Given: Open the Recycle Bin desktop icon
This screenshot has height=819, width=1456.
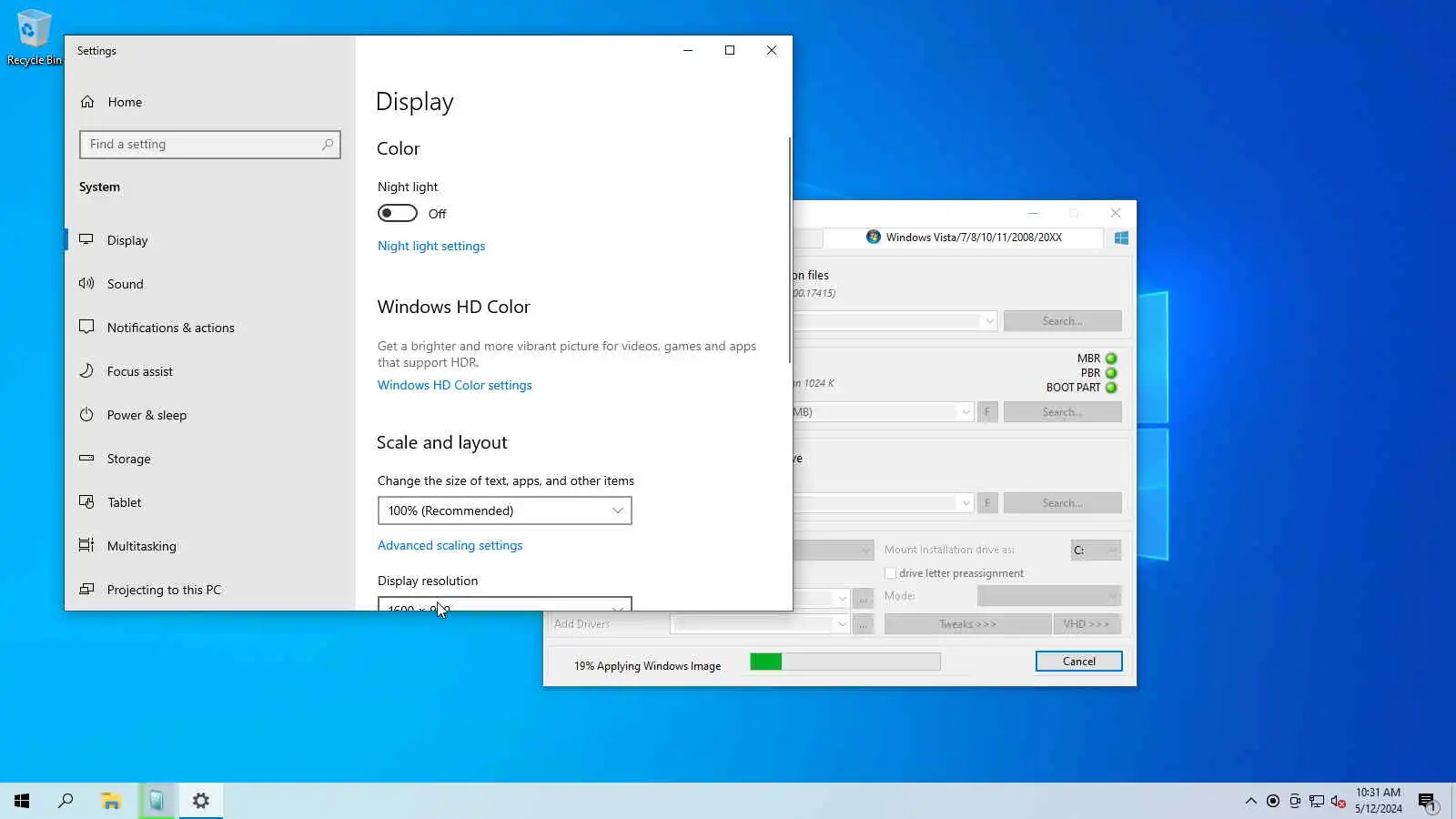Looking at the screenshot, I should click(34, 37).
